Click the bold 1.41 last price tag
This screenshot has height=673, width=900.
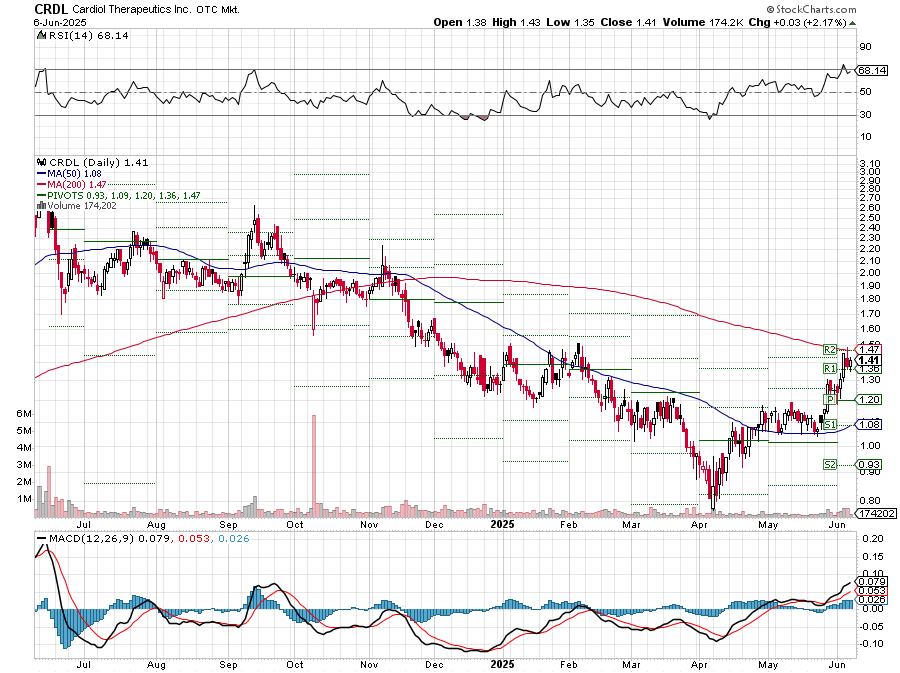[870, 360]
